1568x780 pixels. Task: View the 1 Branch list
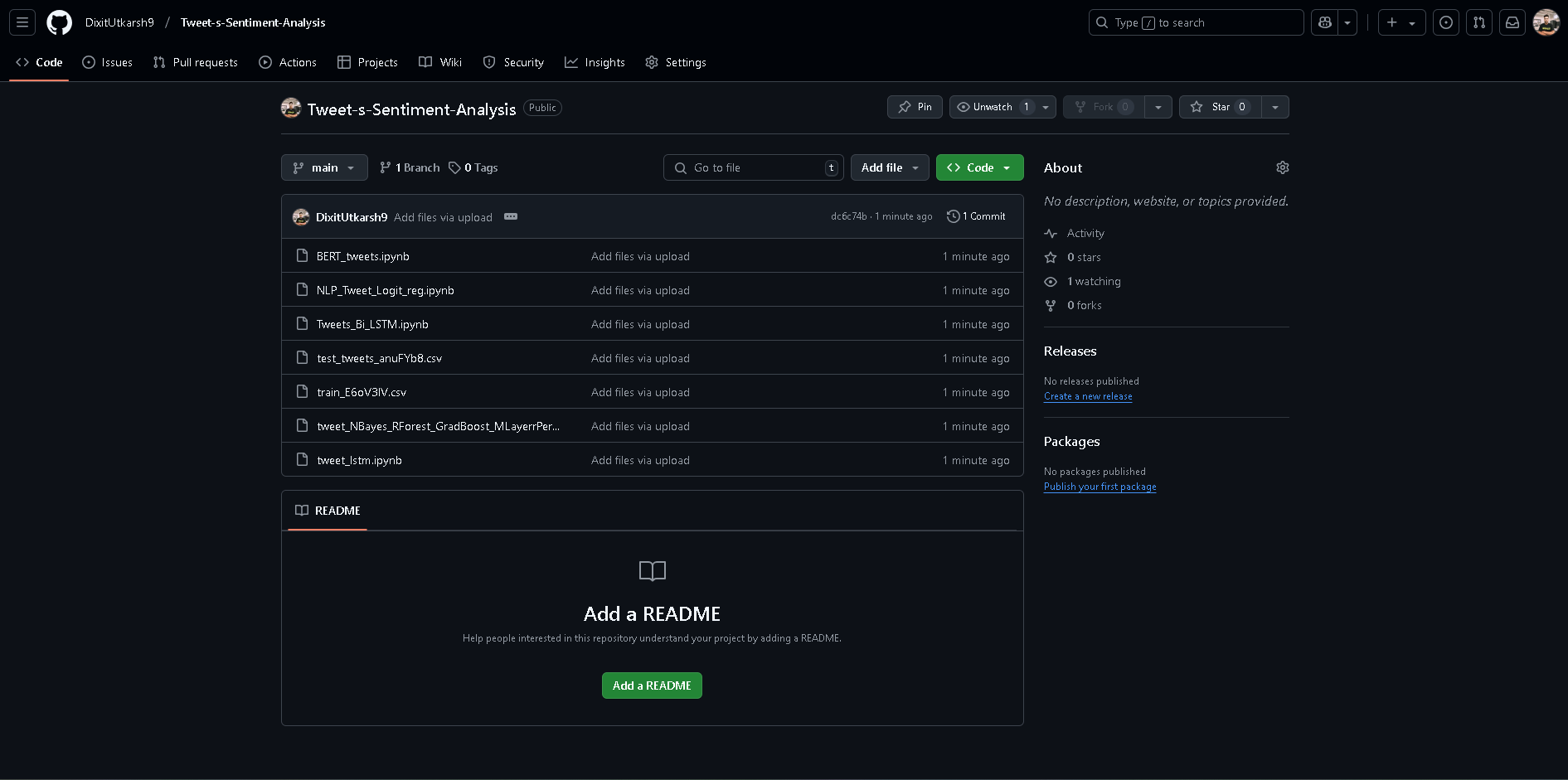coord(410,167)
